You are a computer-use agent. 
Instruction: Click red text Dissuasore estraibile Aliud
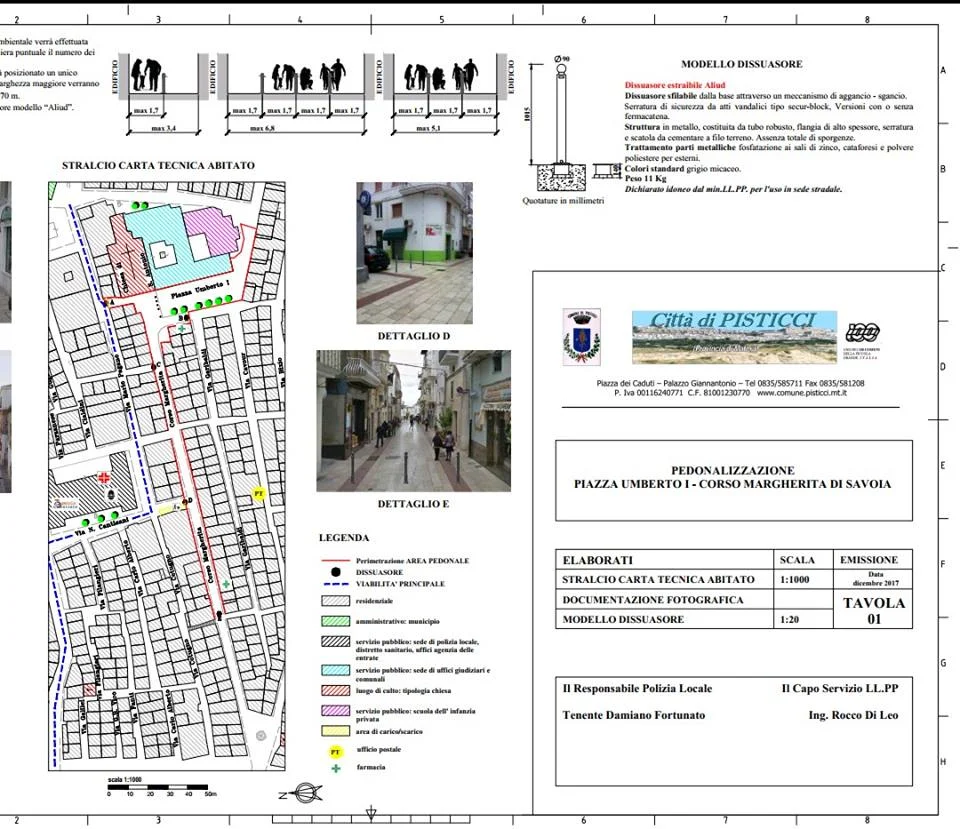coord(675,85)
